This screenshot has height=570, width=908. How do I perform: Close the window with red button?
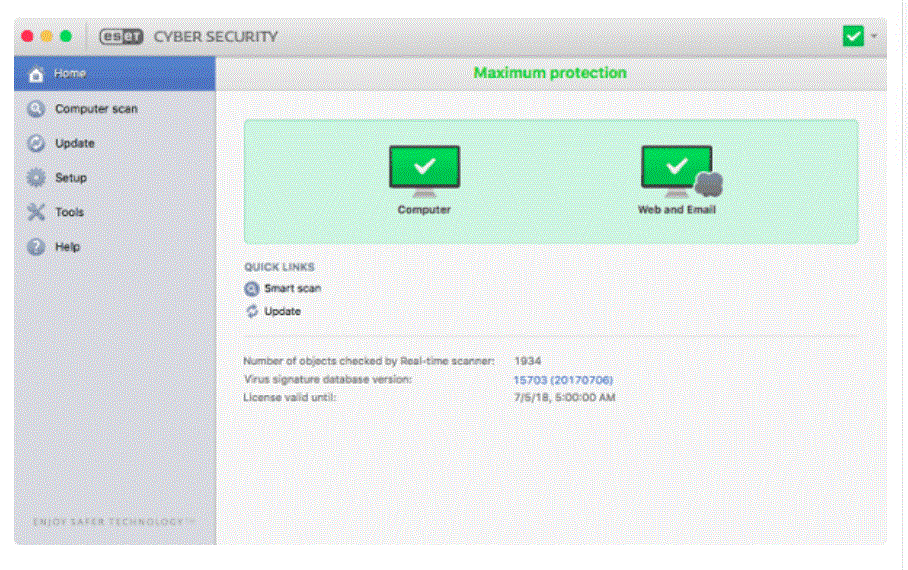click(27, 36)
